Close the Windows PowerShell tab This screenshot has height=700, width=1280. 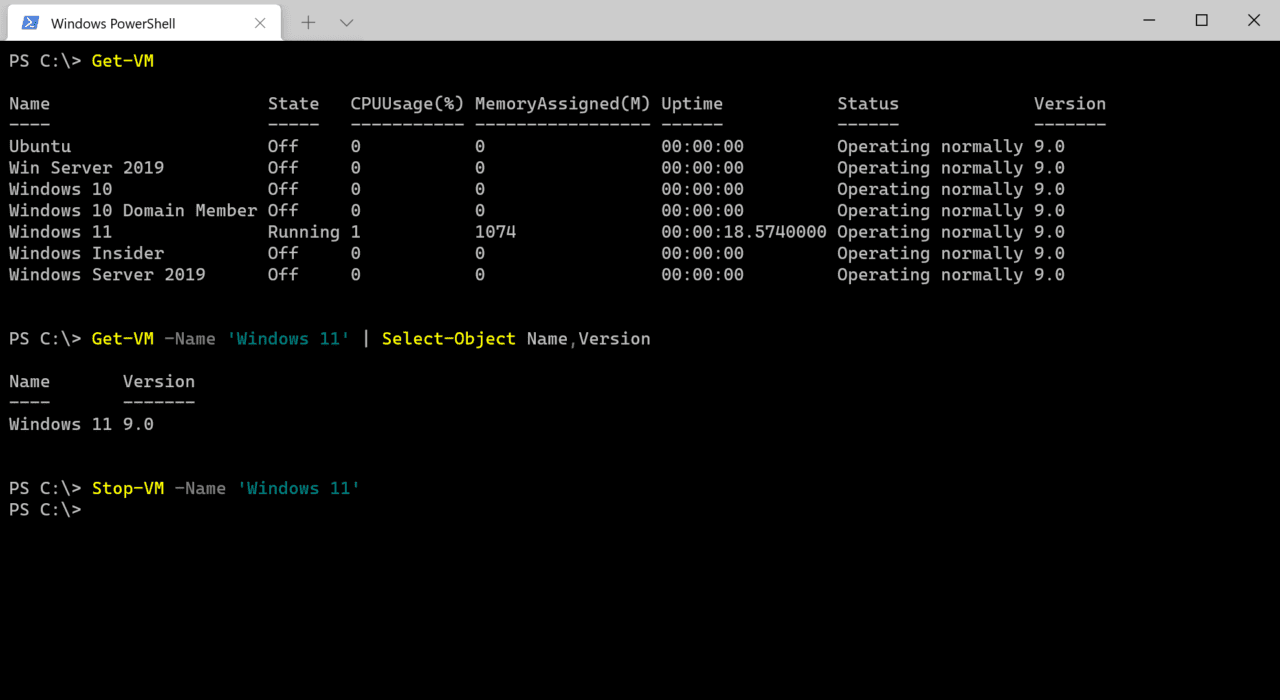pos(260,22)
